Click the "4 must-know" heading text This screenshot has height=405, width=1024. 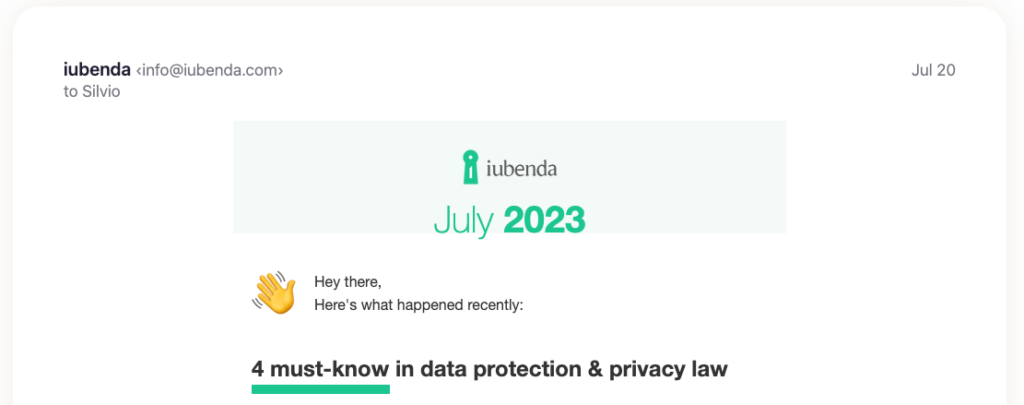pos(320,368)
